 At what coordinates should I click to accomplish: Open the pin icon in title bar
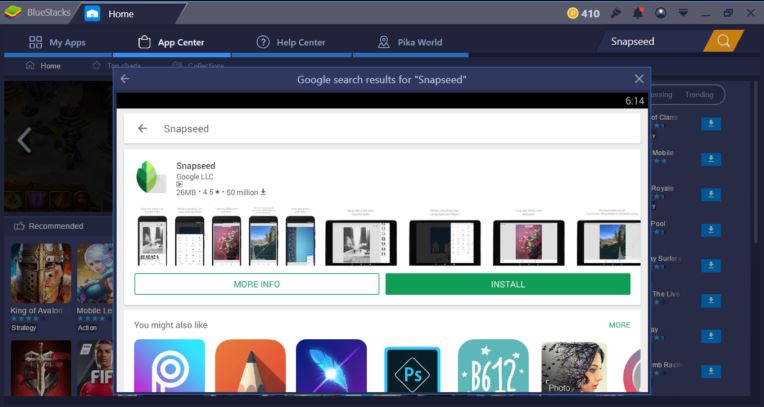coord(616,13)
